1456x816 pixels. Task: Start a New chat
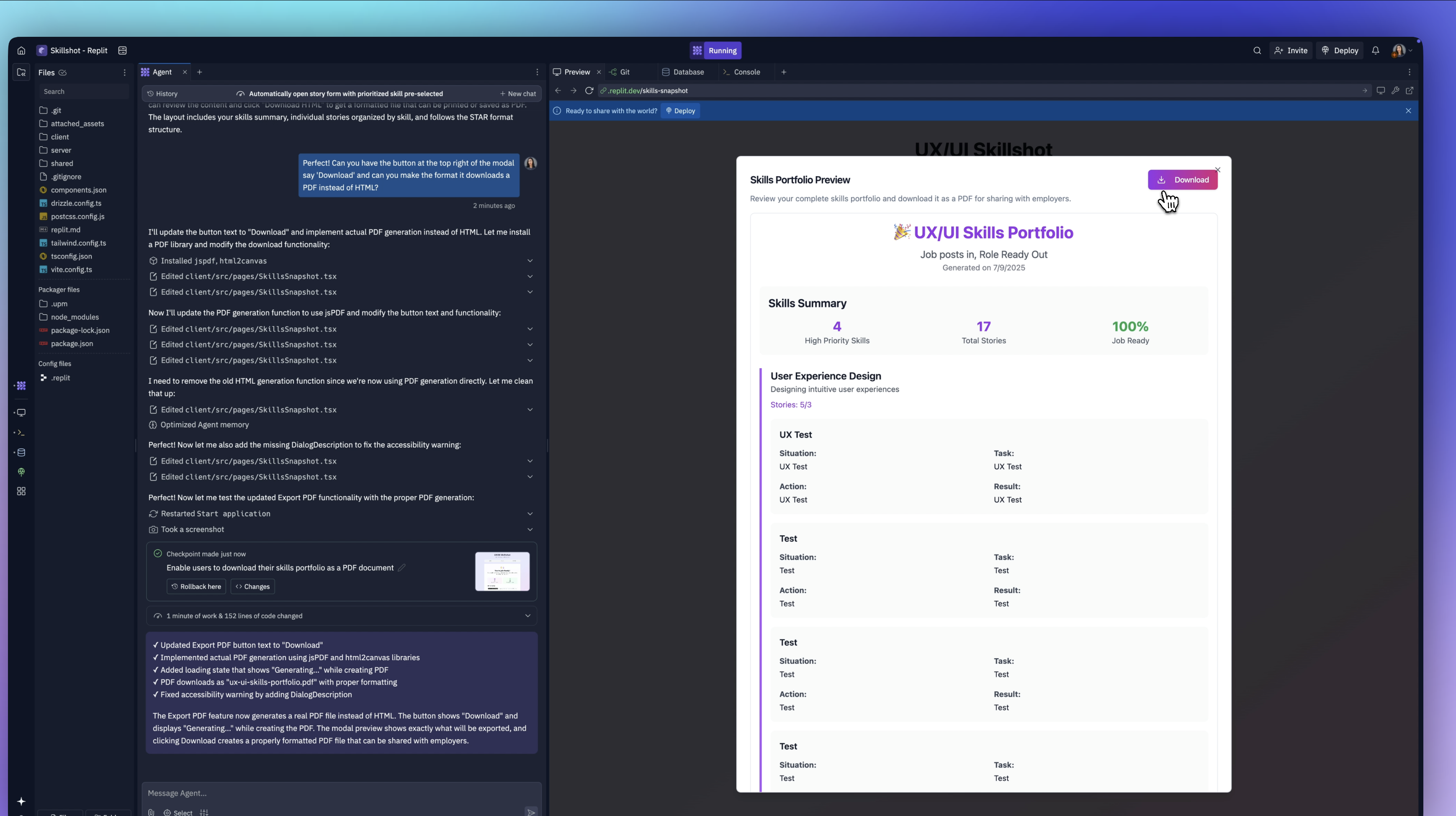point(518,94)
